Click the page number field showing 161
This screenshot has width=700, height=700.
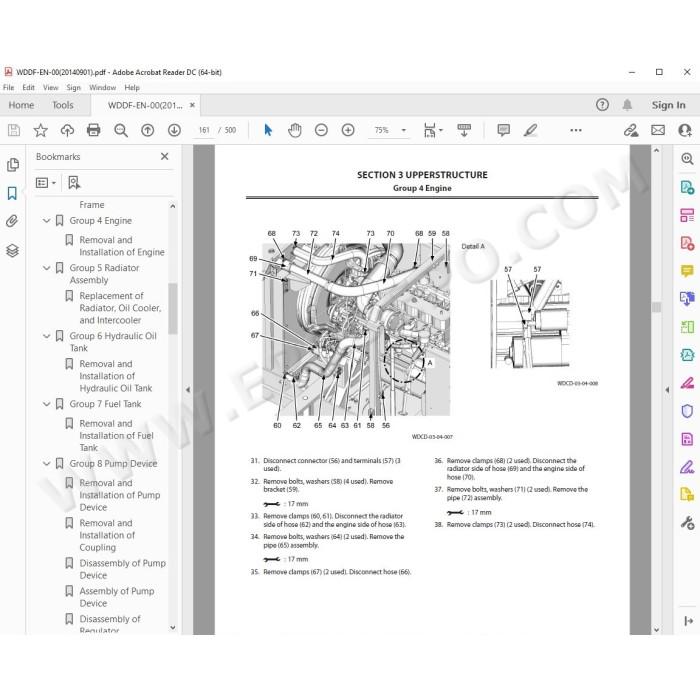pyautogui.click(x=204, y=130)
